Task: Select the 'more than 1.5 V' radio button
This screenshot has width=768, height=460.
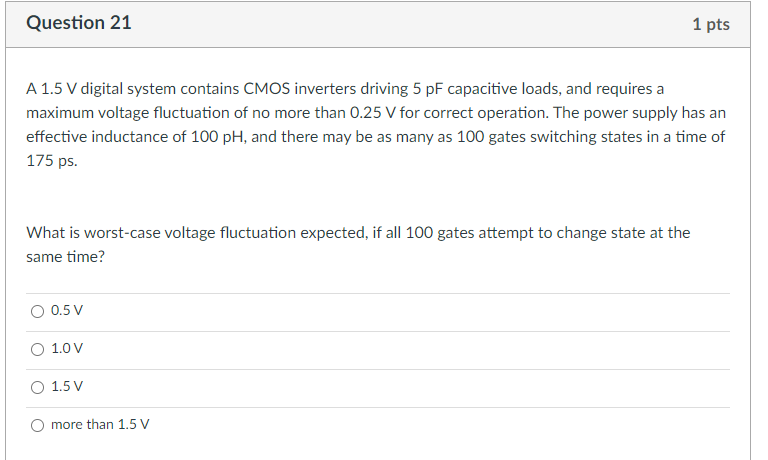Action: tap(37, 425)
